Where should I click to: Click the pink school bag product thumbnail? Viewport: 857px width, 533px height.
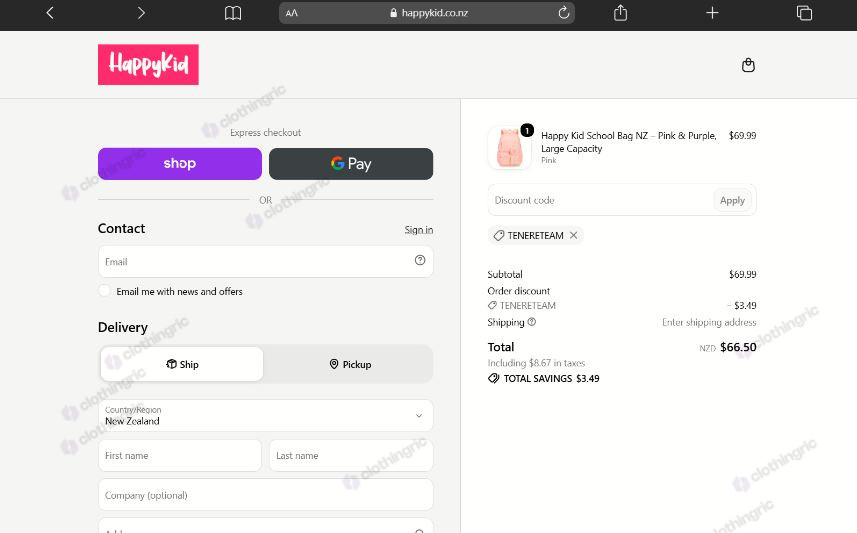509,148
